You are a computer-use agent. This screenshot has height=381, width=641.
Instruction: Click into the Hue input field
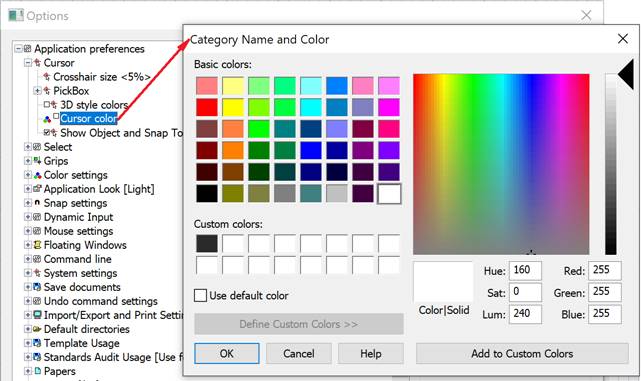pos(525,271)
